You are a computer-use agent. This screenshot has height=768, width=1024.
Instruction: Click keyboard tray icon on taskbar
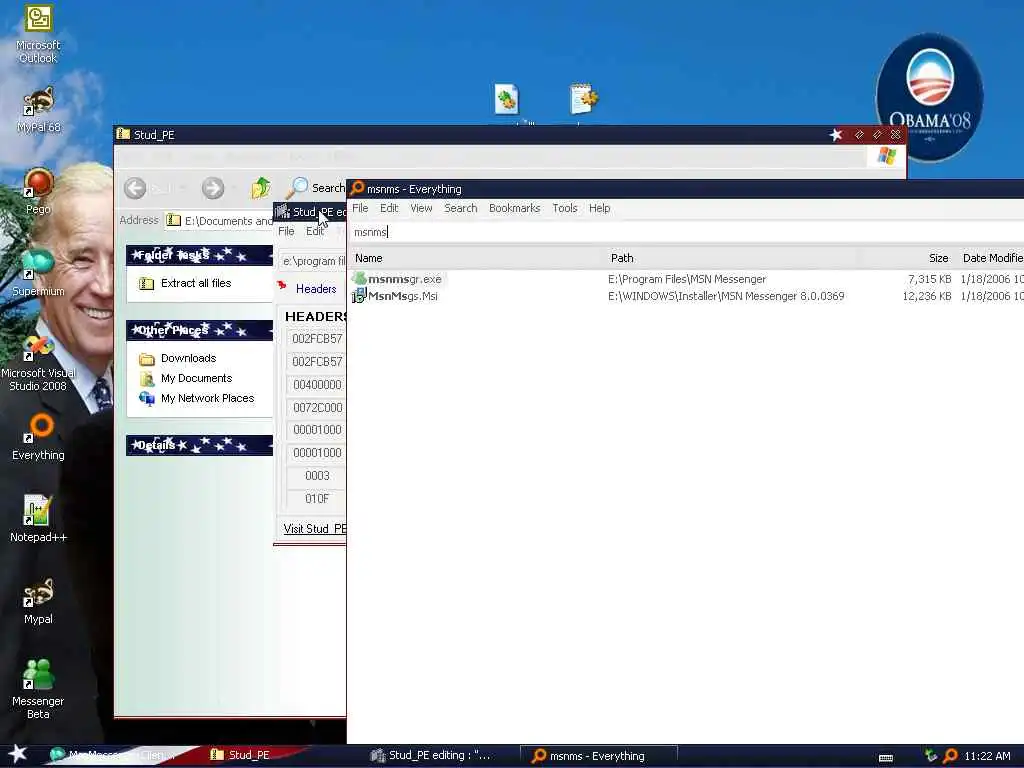pos(886,757)
